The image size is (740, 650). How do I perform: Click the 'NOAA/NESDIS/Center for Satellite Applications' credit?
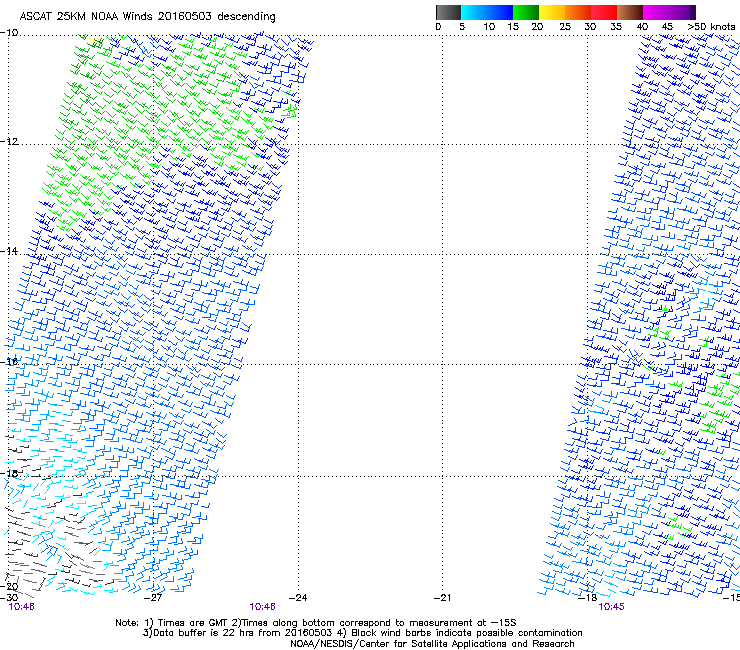(432, 644)
